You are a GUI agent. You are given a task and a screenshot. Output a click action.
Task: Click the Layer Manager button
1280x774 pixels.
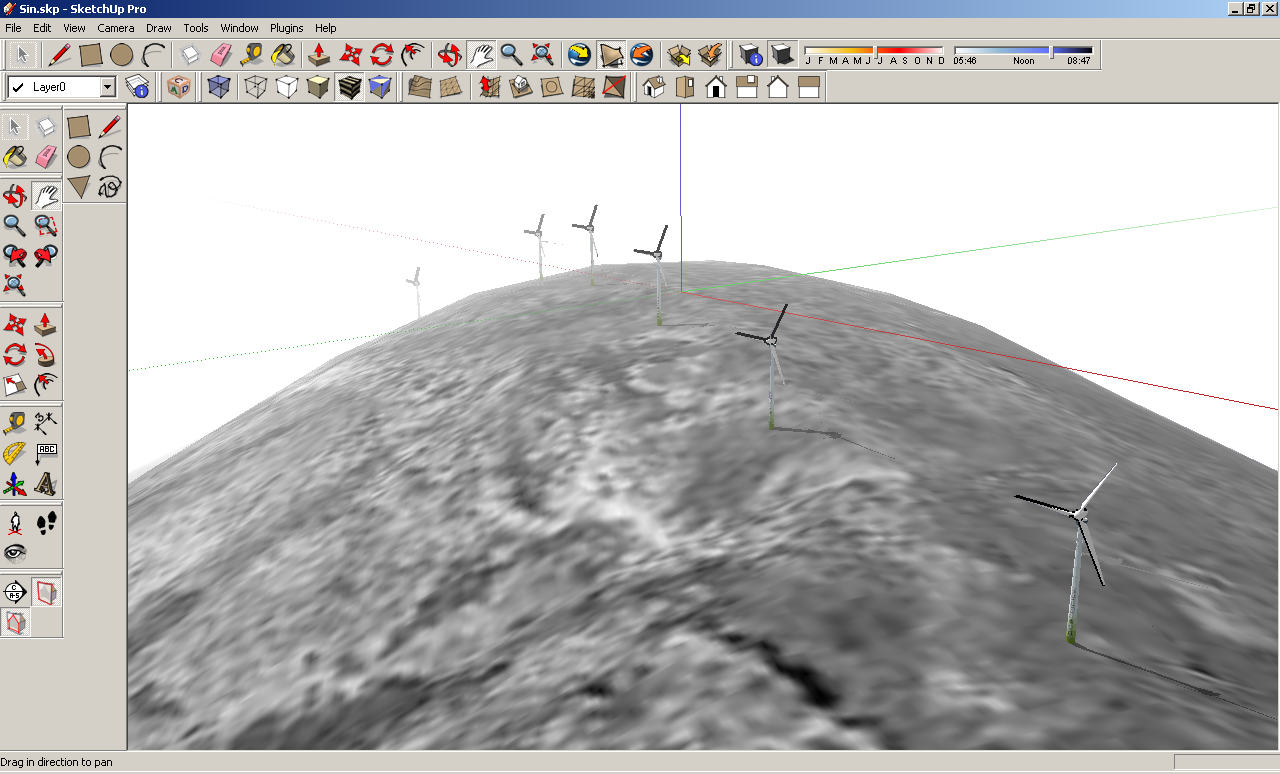[138, 88]
